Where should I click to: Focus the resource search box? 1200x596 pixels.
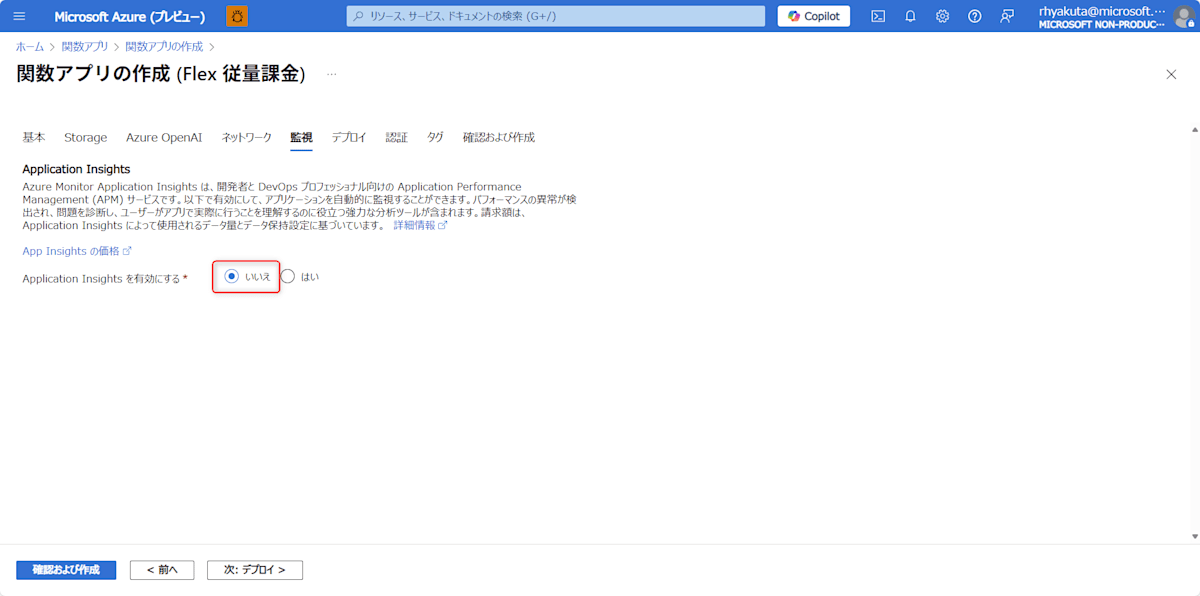pos(556,16)
